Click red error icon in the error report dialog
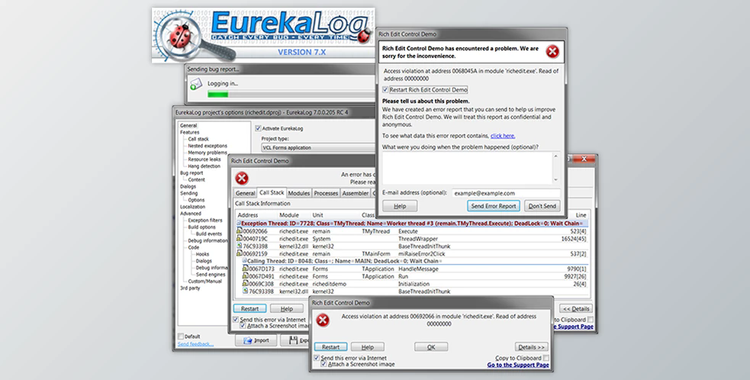This screenshot has height=380, width=750. pos(552,52)
